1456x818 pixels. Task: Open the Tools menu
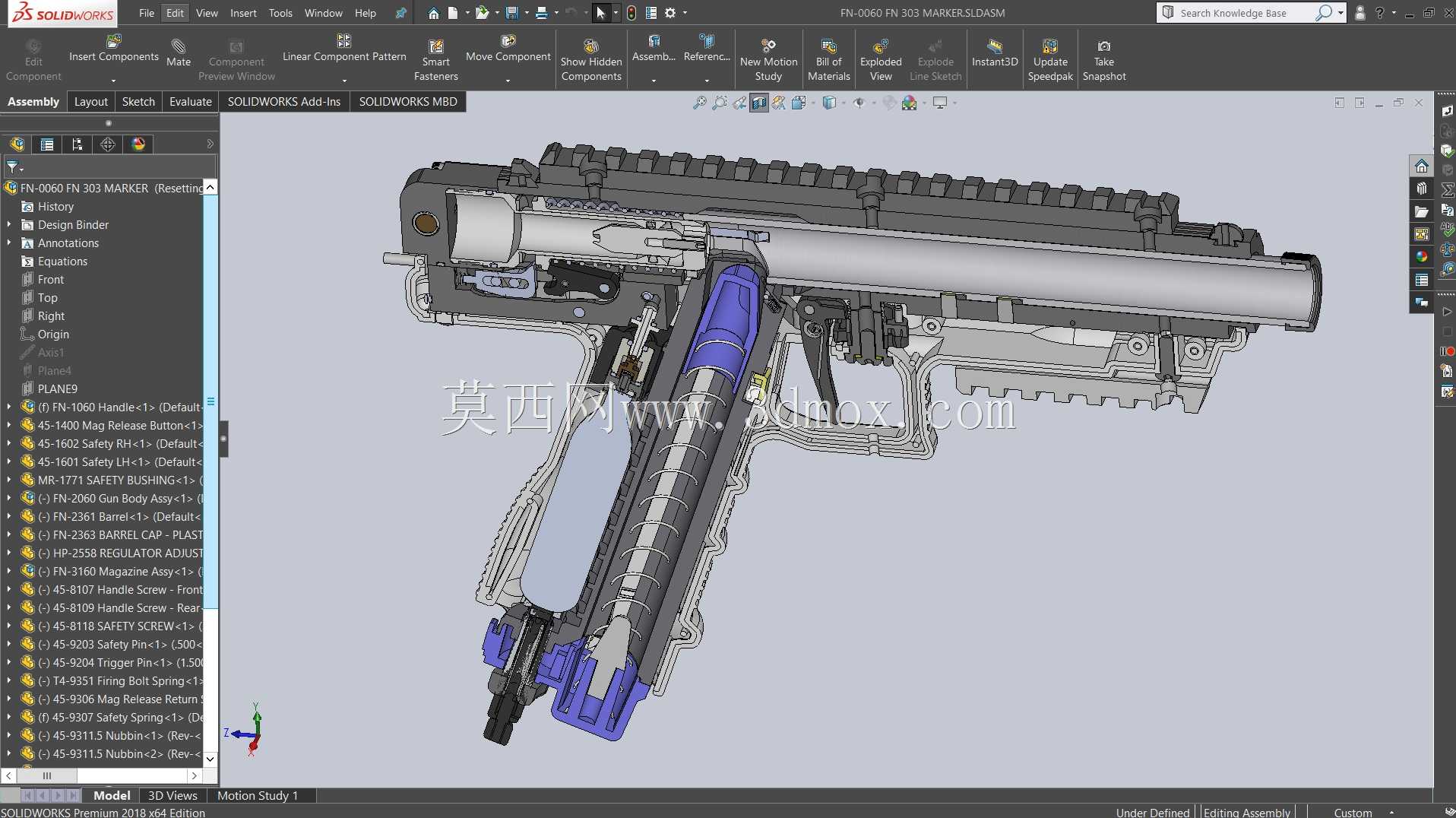[280, 13]
